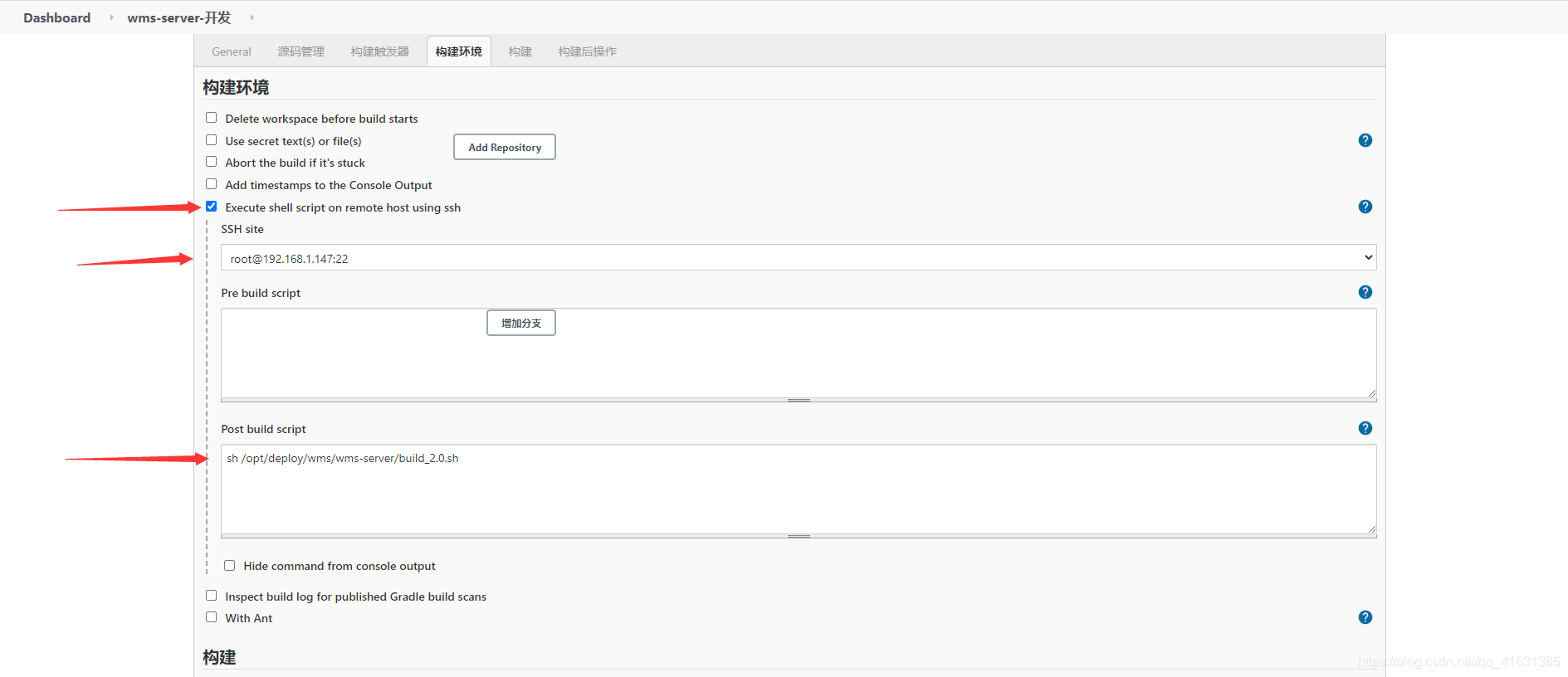Image resolution: width=1568 pixels, height=677 pixels.
Task: Enable Inspect build log for Gradle build scans
Action: [212, 596]
